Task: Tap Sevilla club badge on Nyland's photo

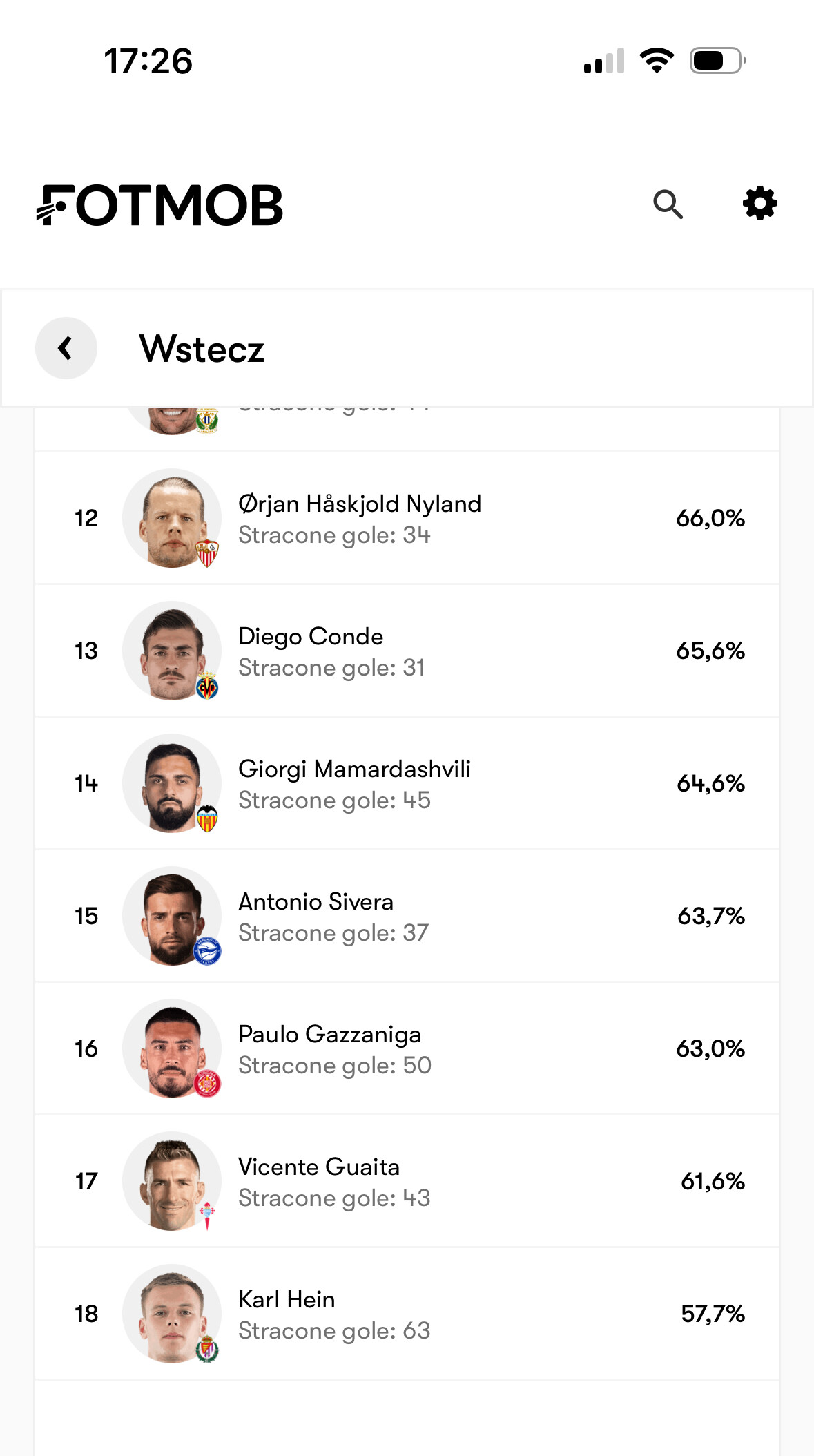Action: click(x=207, y=553)
